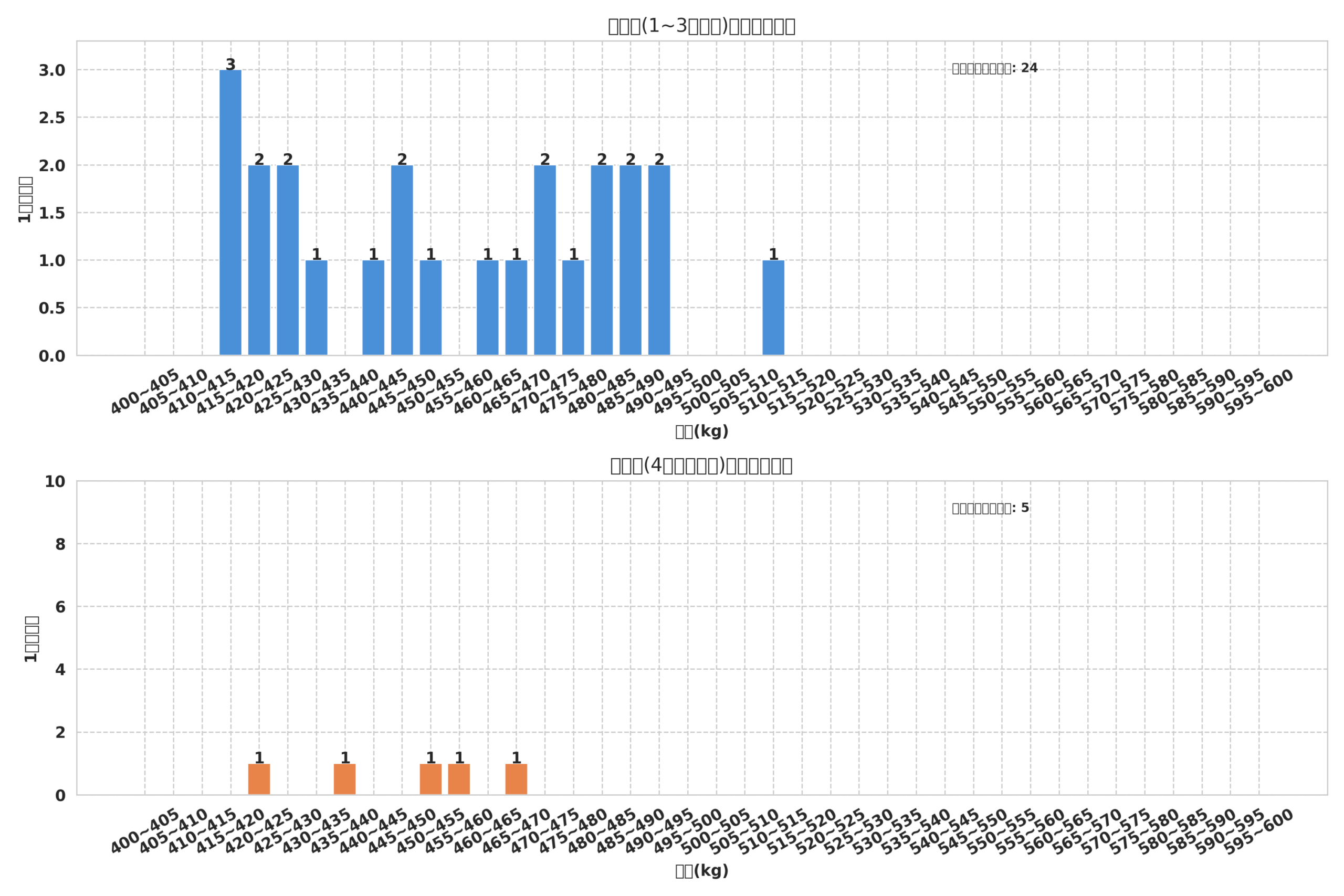The width and height of the screenshot is (1344, 896).
Task: Click the bottom chart's "(kg)" x-axis label
Action: coord(702,871)
